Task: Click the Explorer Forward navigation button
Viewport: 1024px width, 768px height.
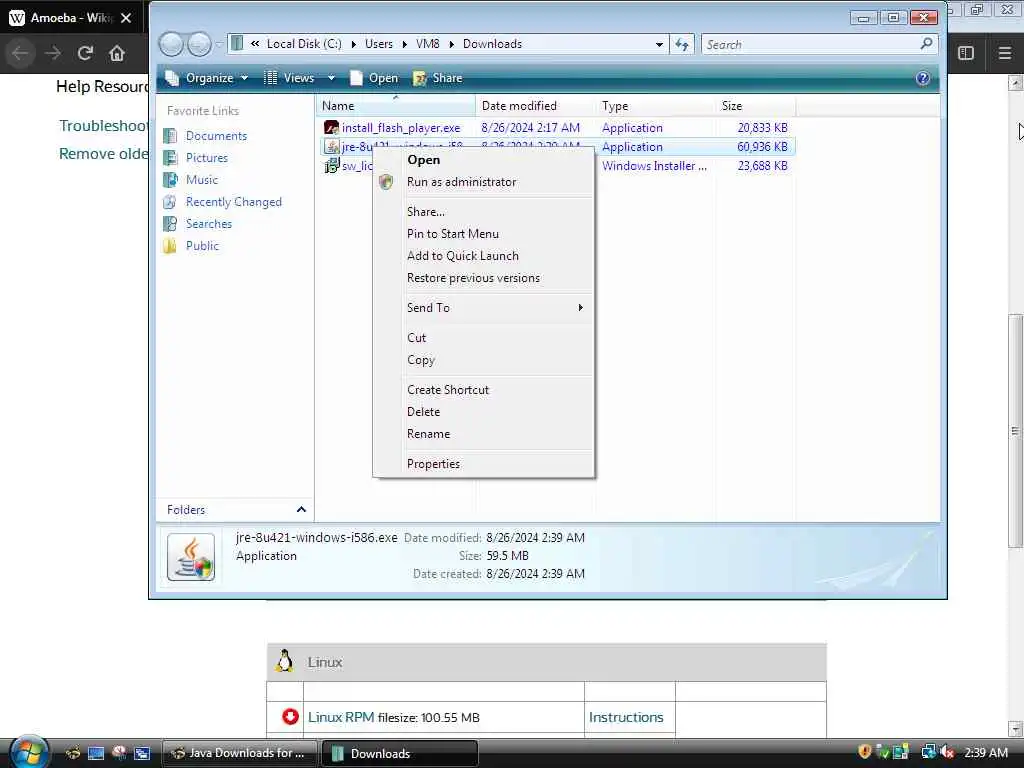Action: 199,44
